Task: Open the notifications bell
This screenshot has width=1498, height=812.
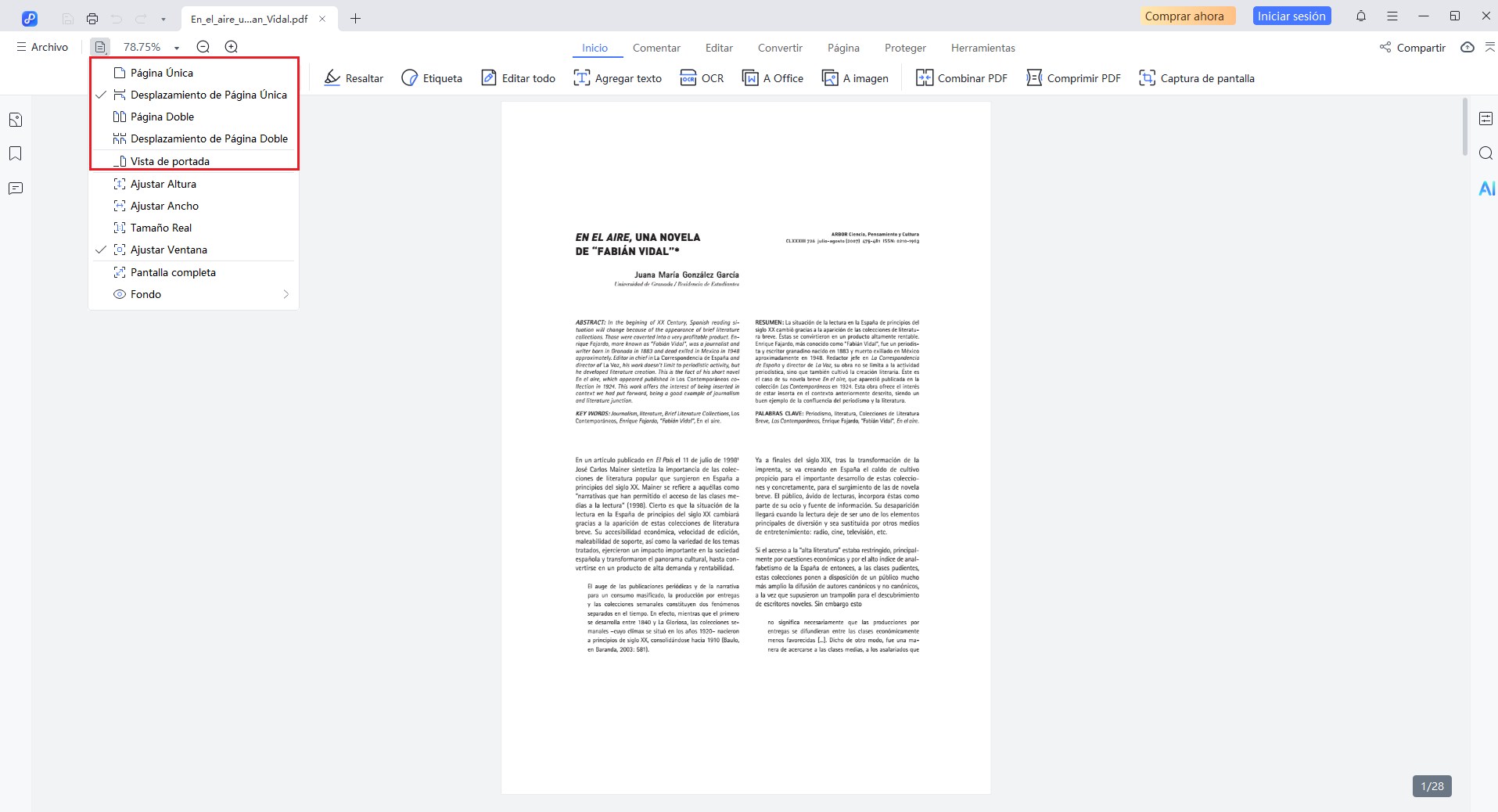Action: (x=1361, y=16)
